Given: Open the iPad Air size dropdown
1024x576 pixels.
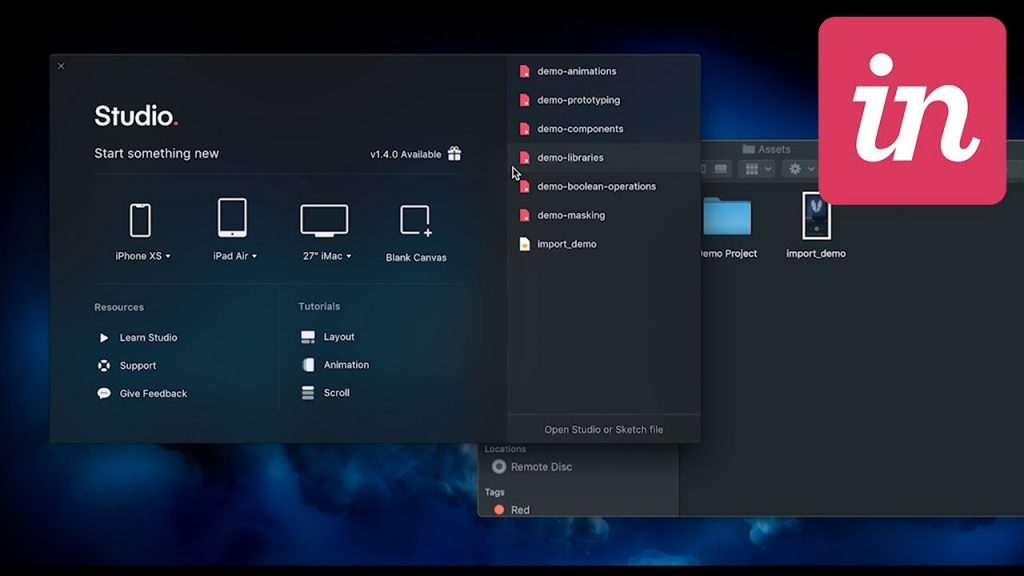Looking at the screenshot, I should [x=254, y=256].
